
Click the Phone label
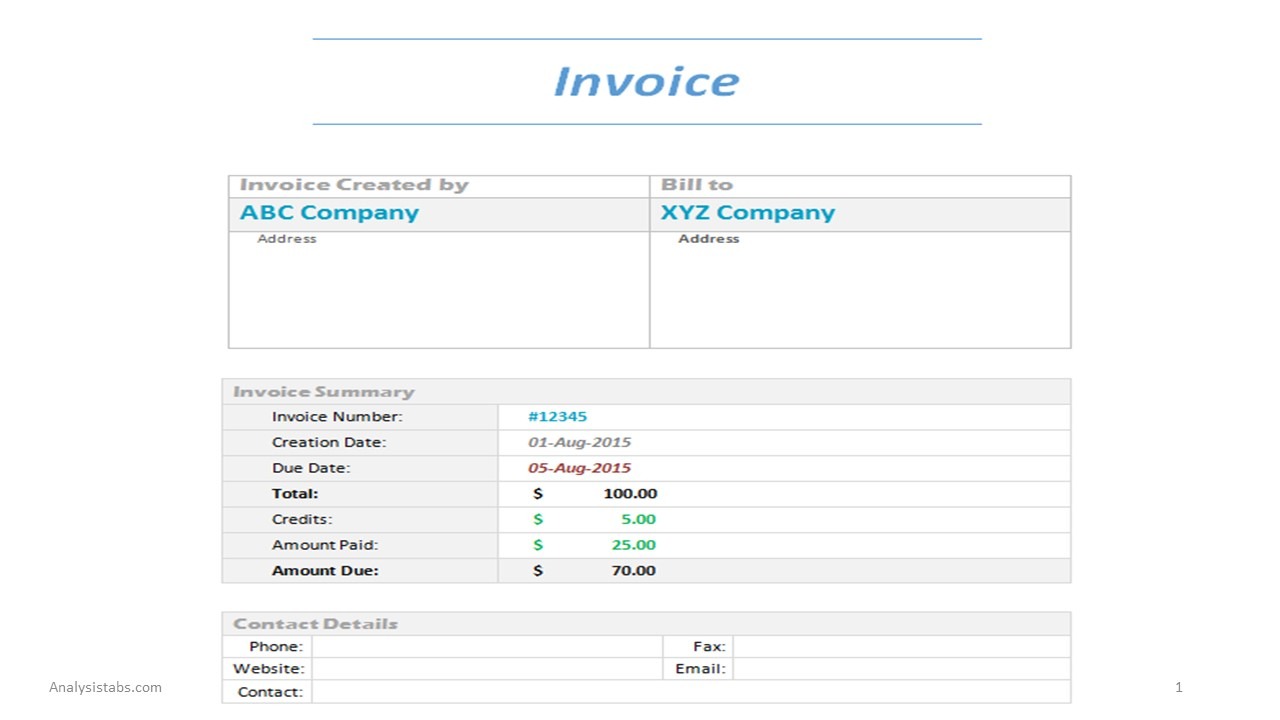click(276, 647)
